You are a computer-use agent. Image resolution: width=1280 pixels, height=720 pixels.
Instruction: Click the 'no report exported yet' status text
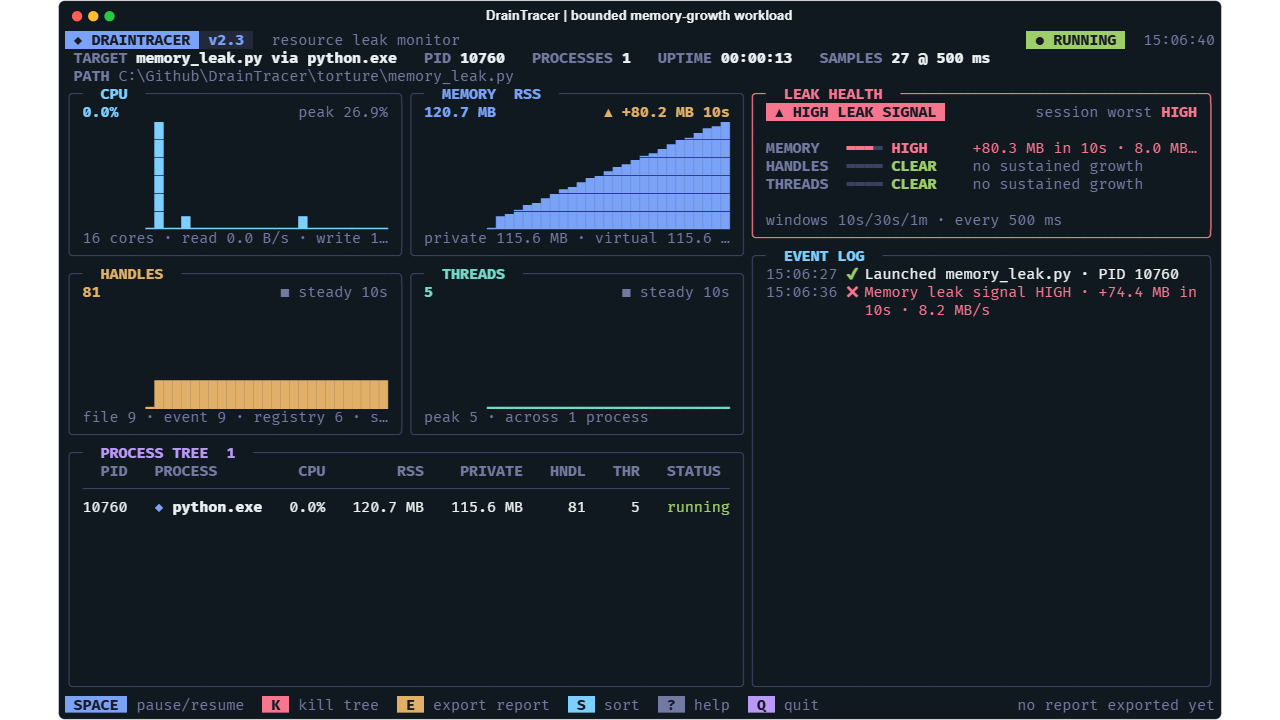1116,705
